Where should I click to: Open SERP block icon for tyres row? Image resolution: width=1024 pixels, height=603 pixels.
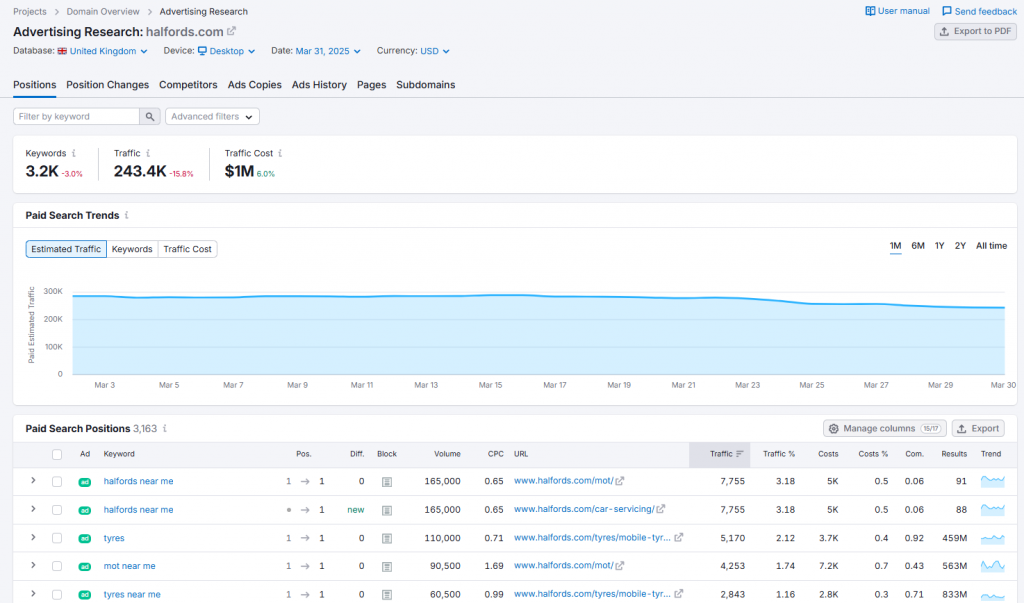387,538
